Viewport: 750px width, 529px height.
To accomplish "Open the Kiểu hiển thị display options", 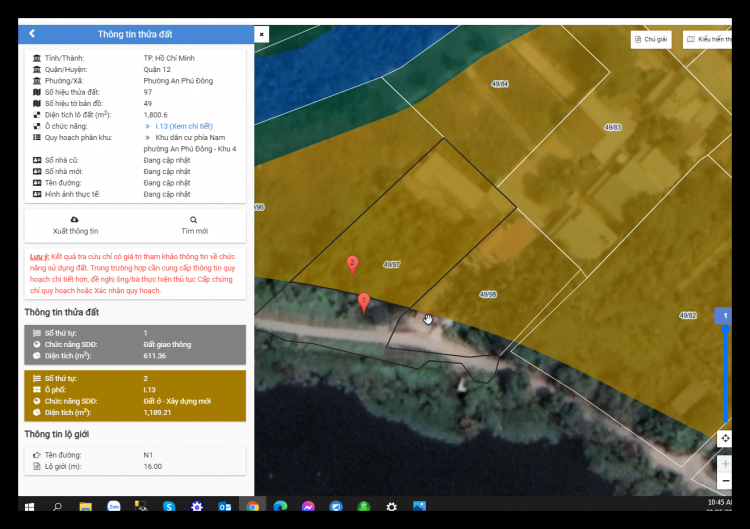I will click(707, 39).
